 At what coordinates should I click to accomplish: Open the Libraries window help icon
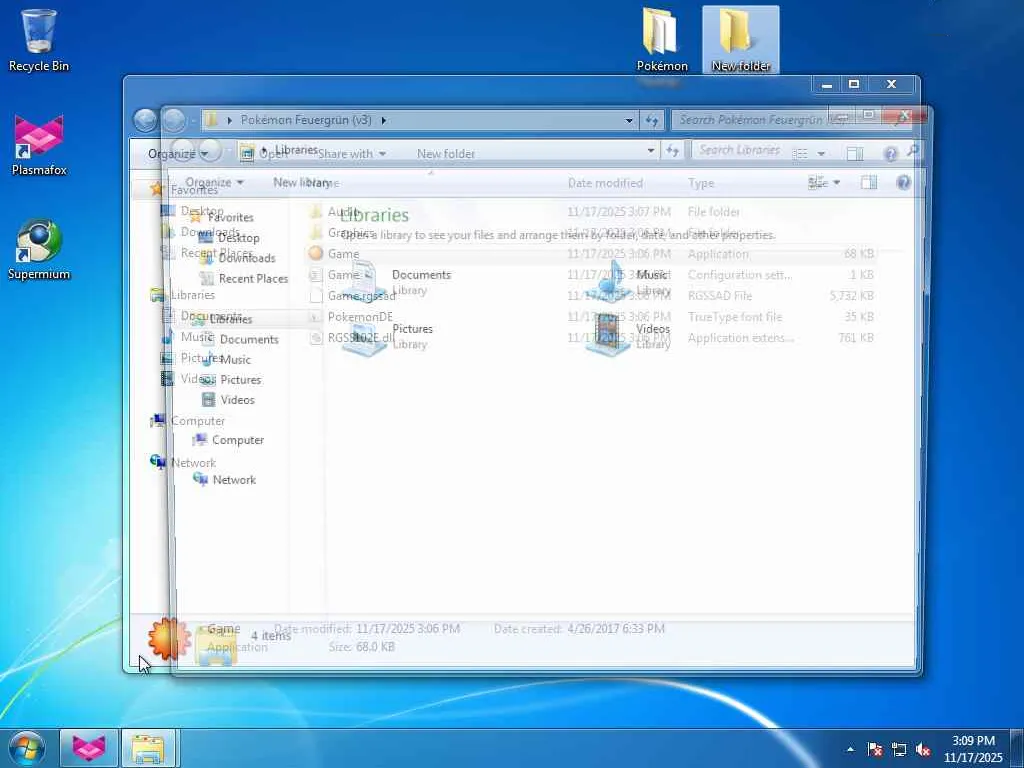pos(904,183)
